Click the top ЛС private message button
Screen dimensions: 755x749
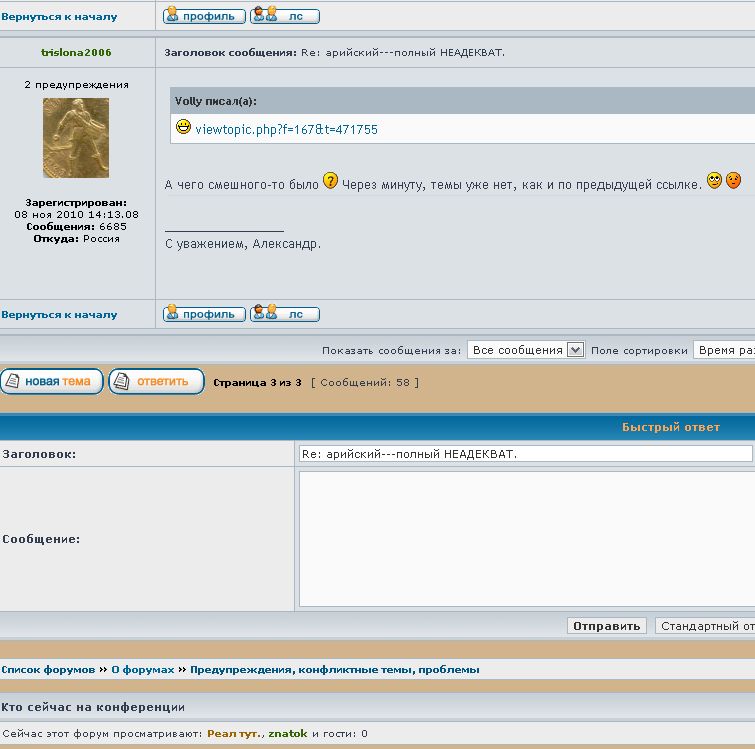285,16
